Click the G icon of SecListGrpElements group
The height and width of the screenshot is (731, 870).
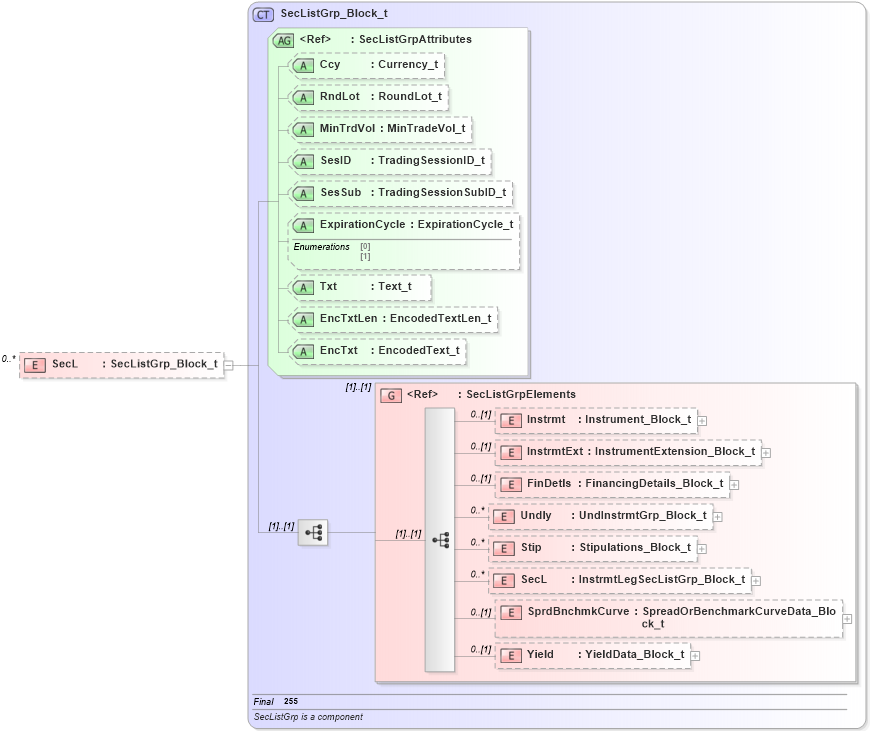point(389,394)
